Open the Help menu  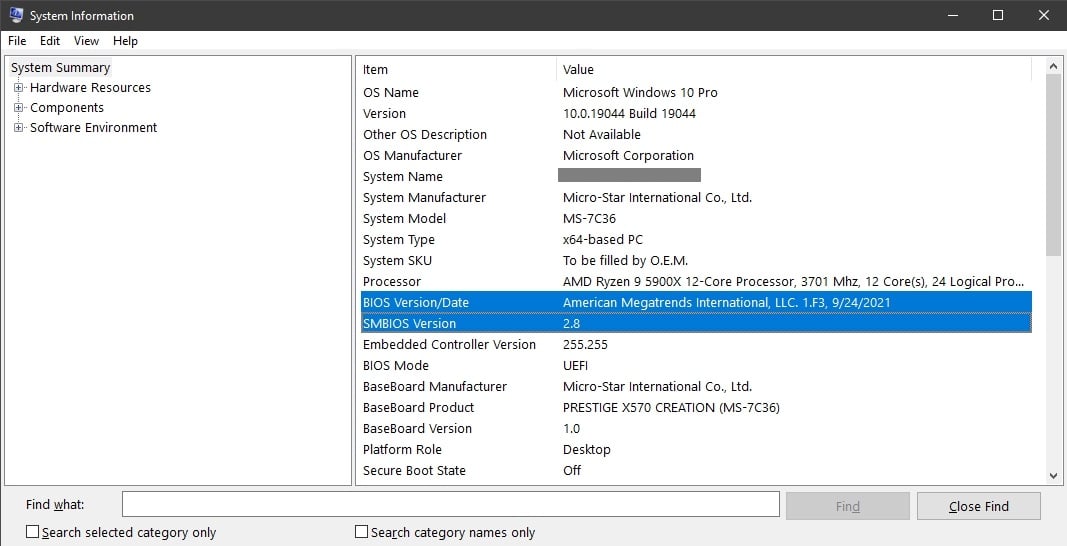point(125,41)
